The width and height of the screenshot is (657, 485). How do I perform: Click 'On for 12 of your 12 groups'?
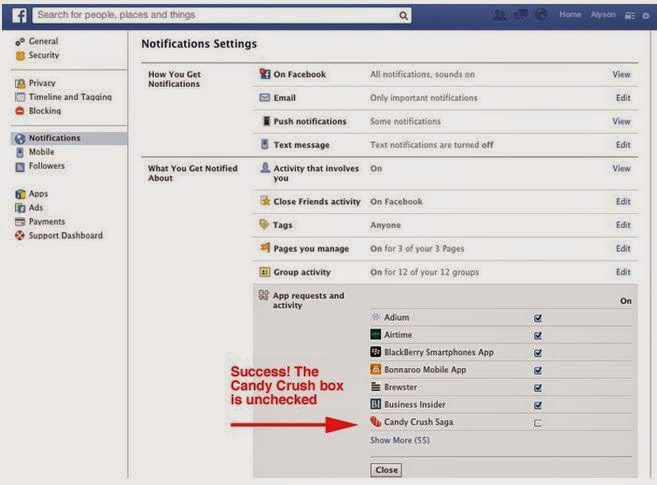click(424, 272)
